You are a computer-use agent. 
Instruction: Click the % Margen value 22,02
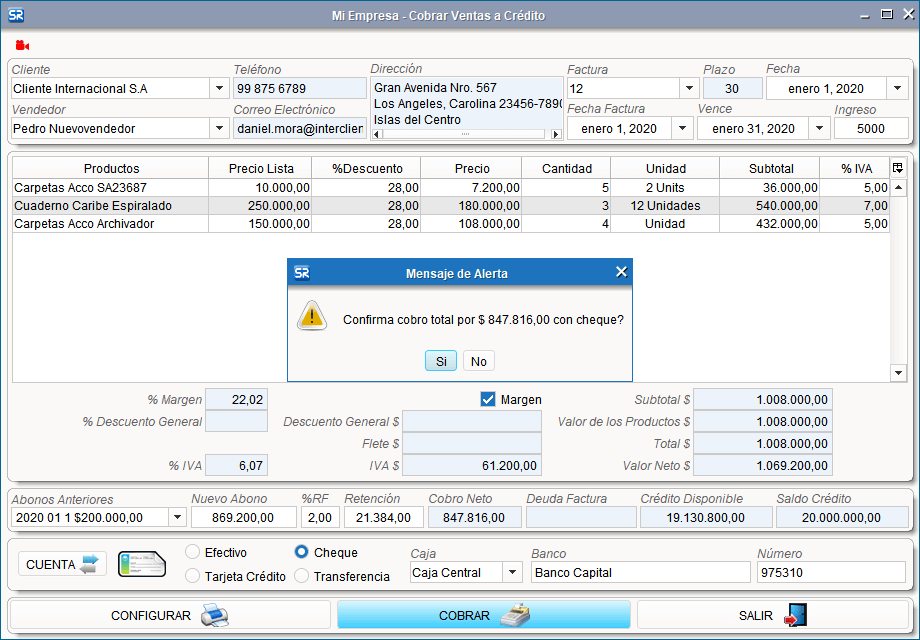[x=236, y=399]
